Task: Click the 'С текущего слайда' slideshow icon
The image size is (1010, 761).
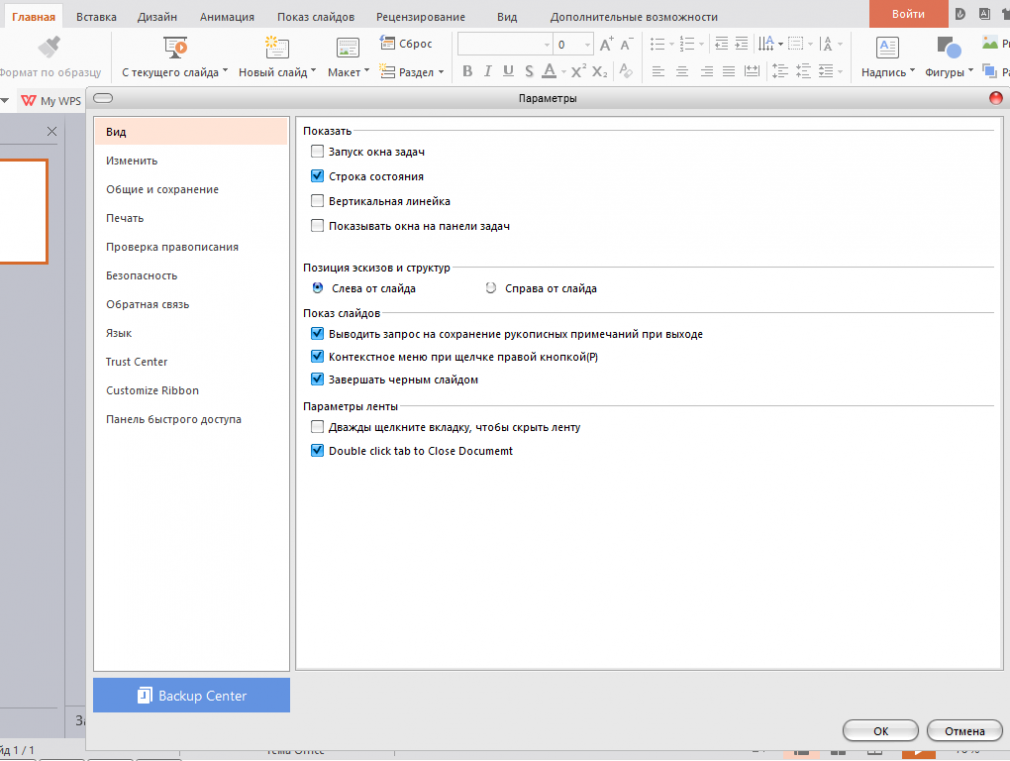Action: pos(175,47)
